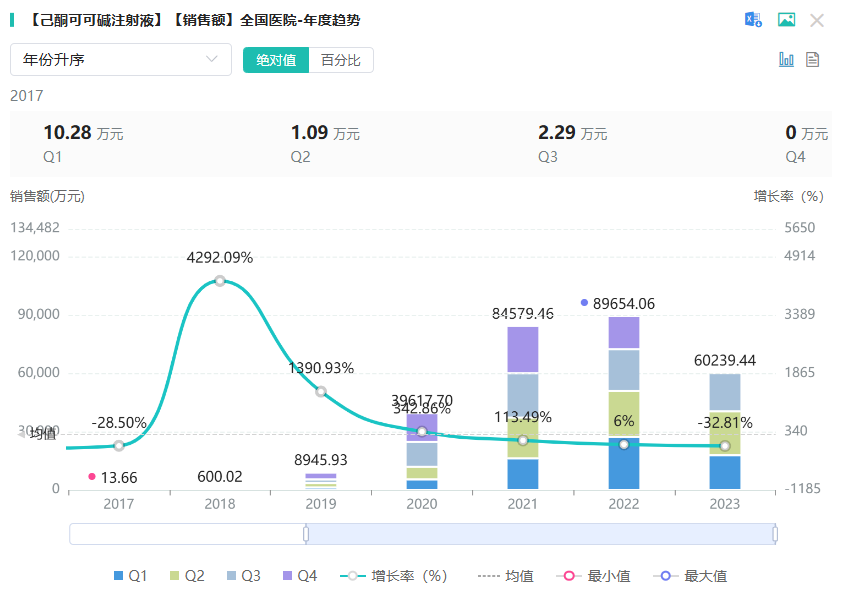Toggle 均值 line in the legend

click(x=506, y=576)
